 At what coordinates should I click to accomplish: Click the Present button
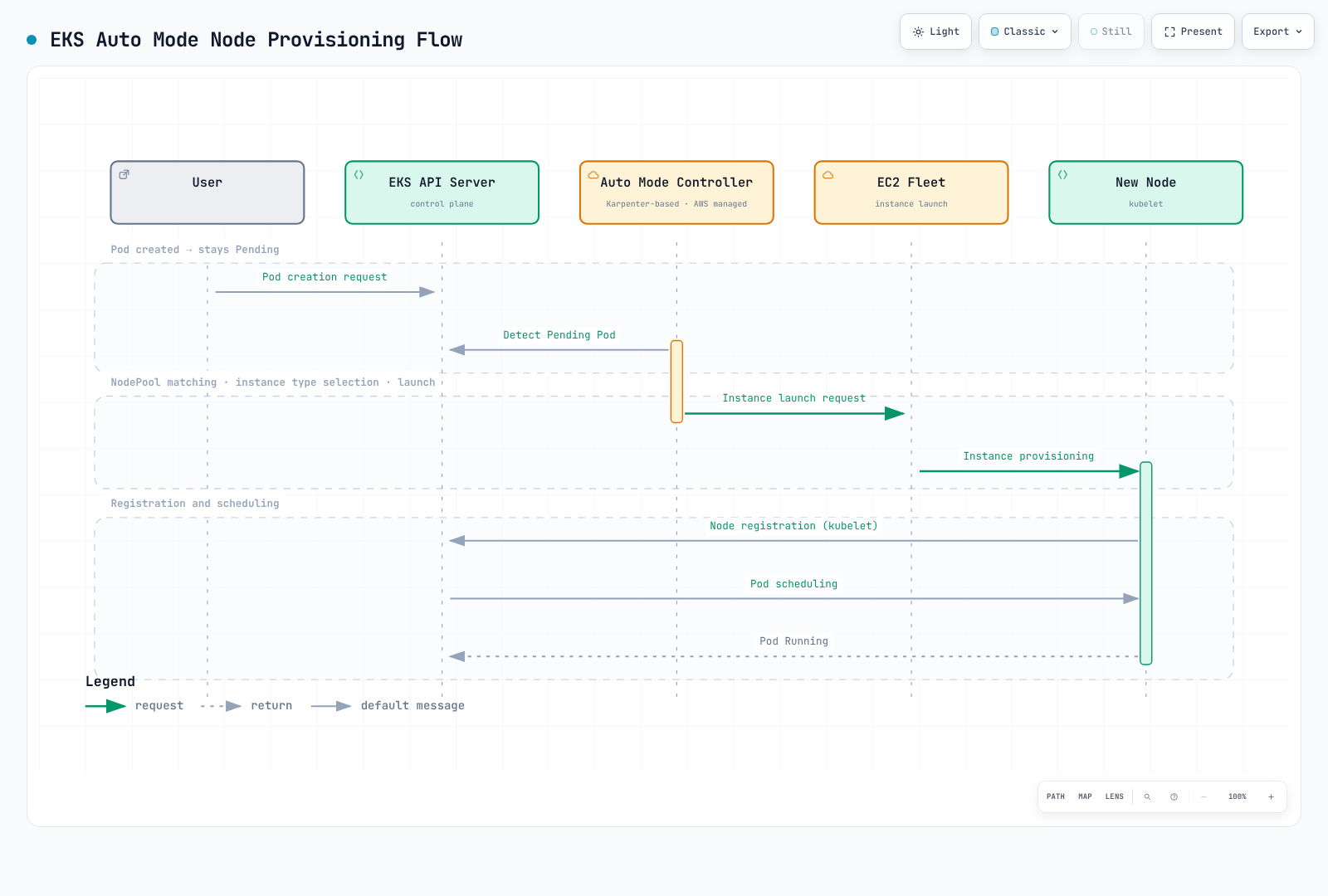coord(1193,32)
